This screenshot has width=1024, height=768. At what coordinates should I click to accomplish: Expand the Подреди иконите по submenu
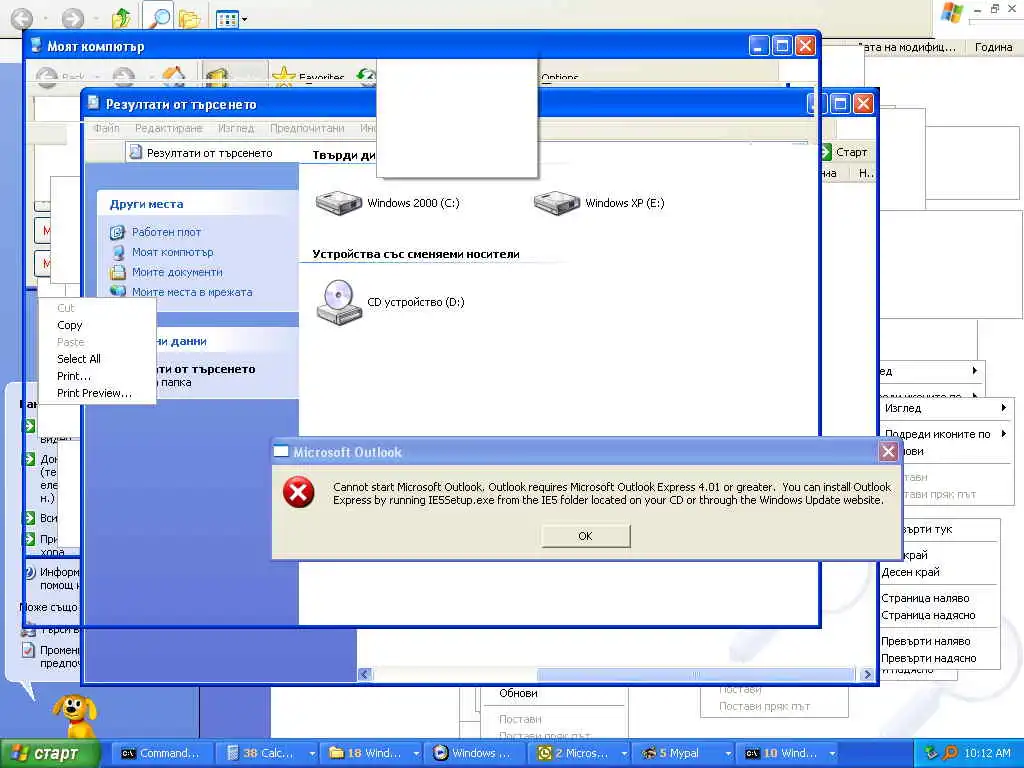[x=945, y=434]
